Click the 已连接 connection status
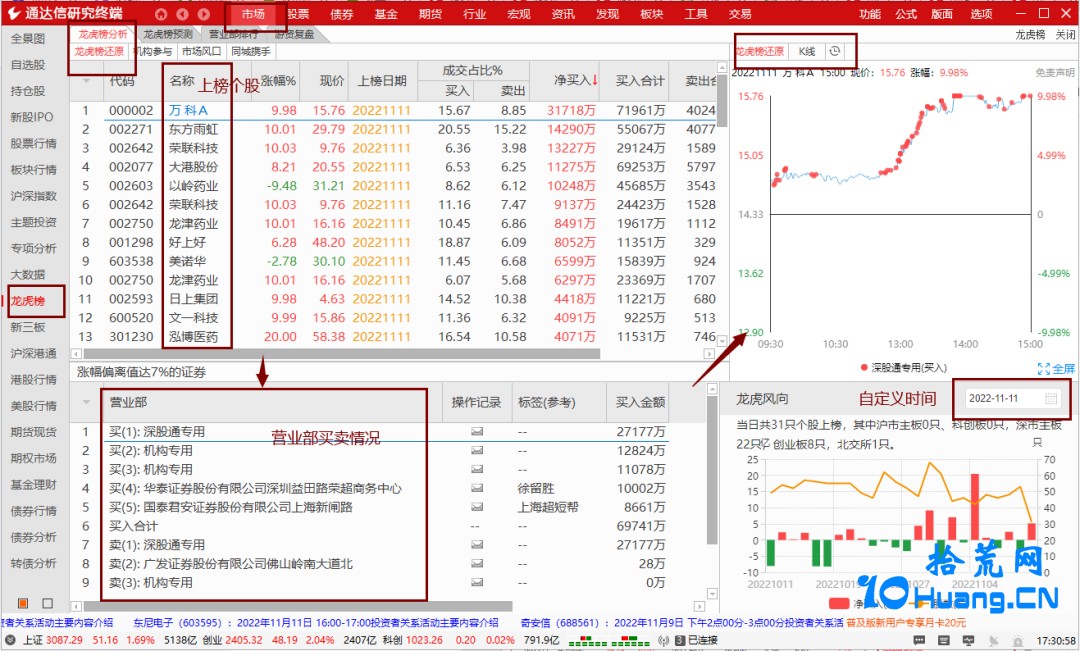The height and width of the screenshot is (651, 1080). 703,640
